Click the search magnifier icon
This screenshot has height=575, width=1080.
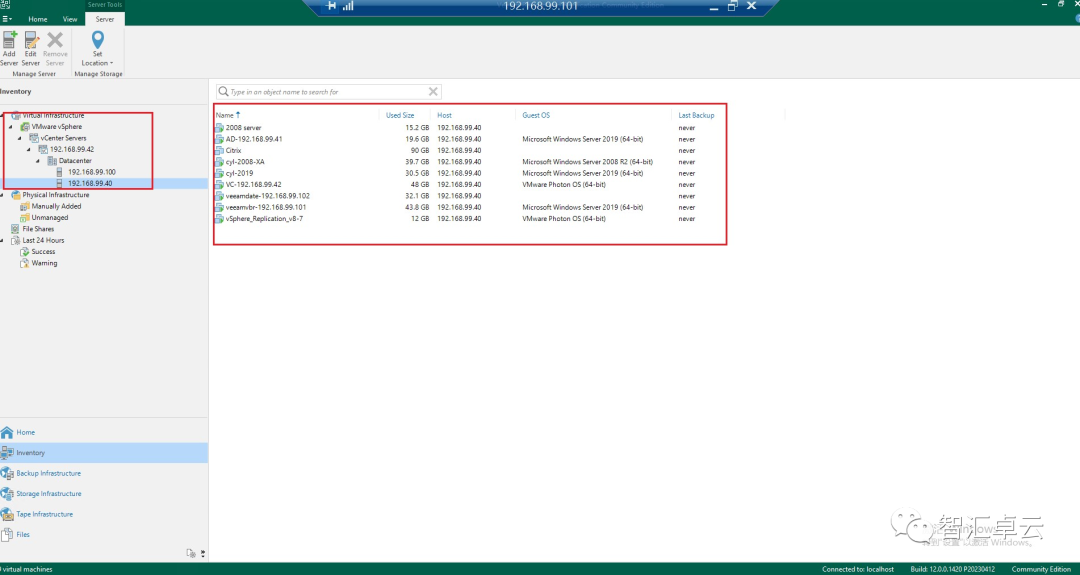click(x=223, y=92)
